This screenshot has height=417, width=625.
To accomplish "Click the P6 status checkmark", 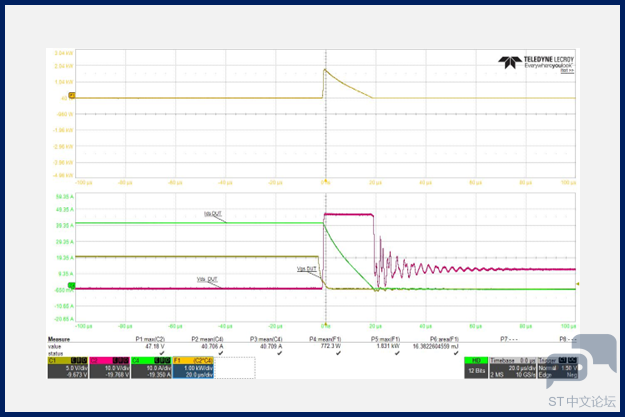I will pyautogui.click(x=456, y=353).
